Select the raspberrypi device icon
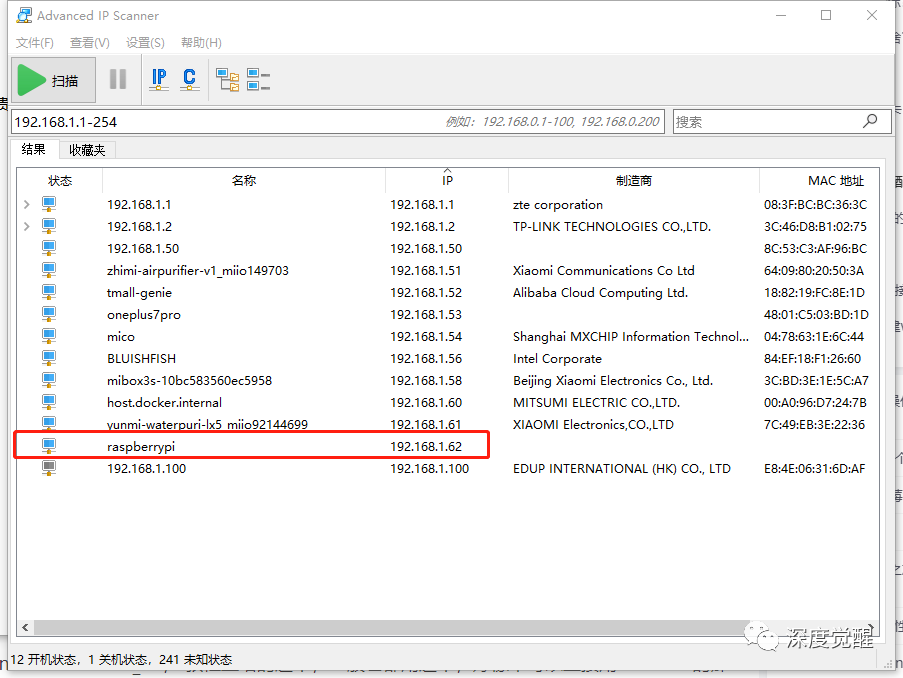 tap(49, 446)
